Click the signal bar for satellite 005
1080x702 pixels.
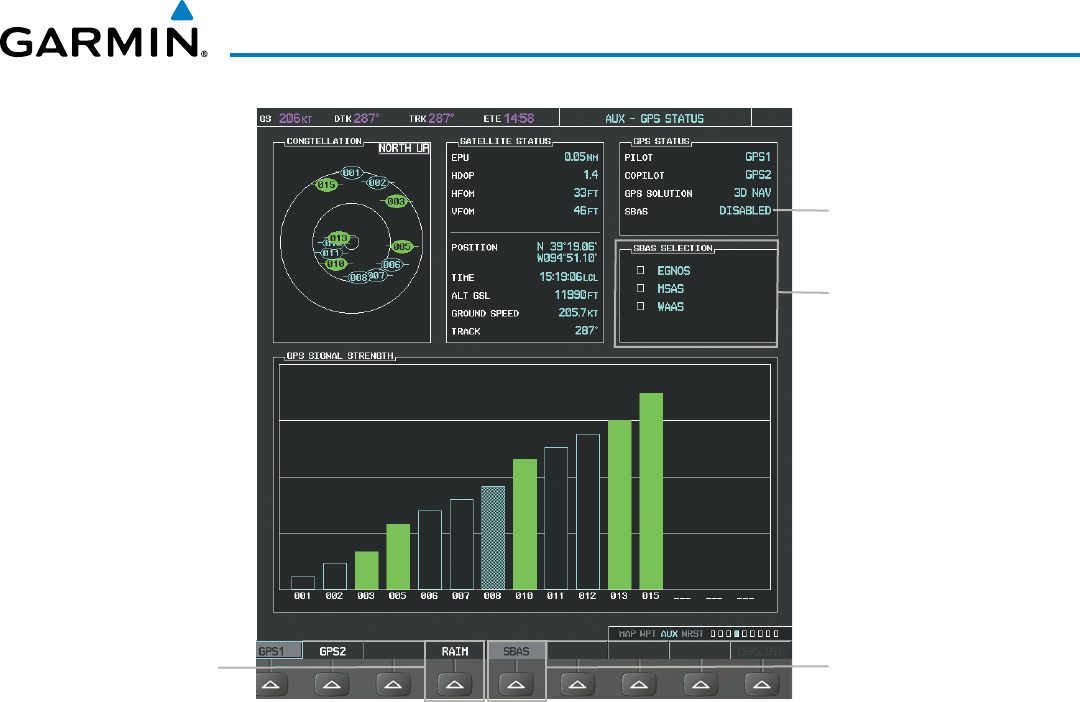398,557
